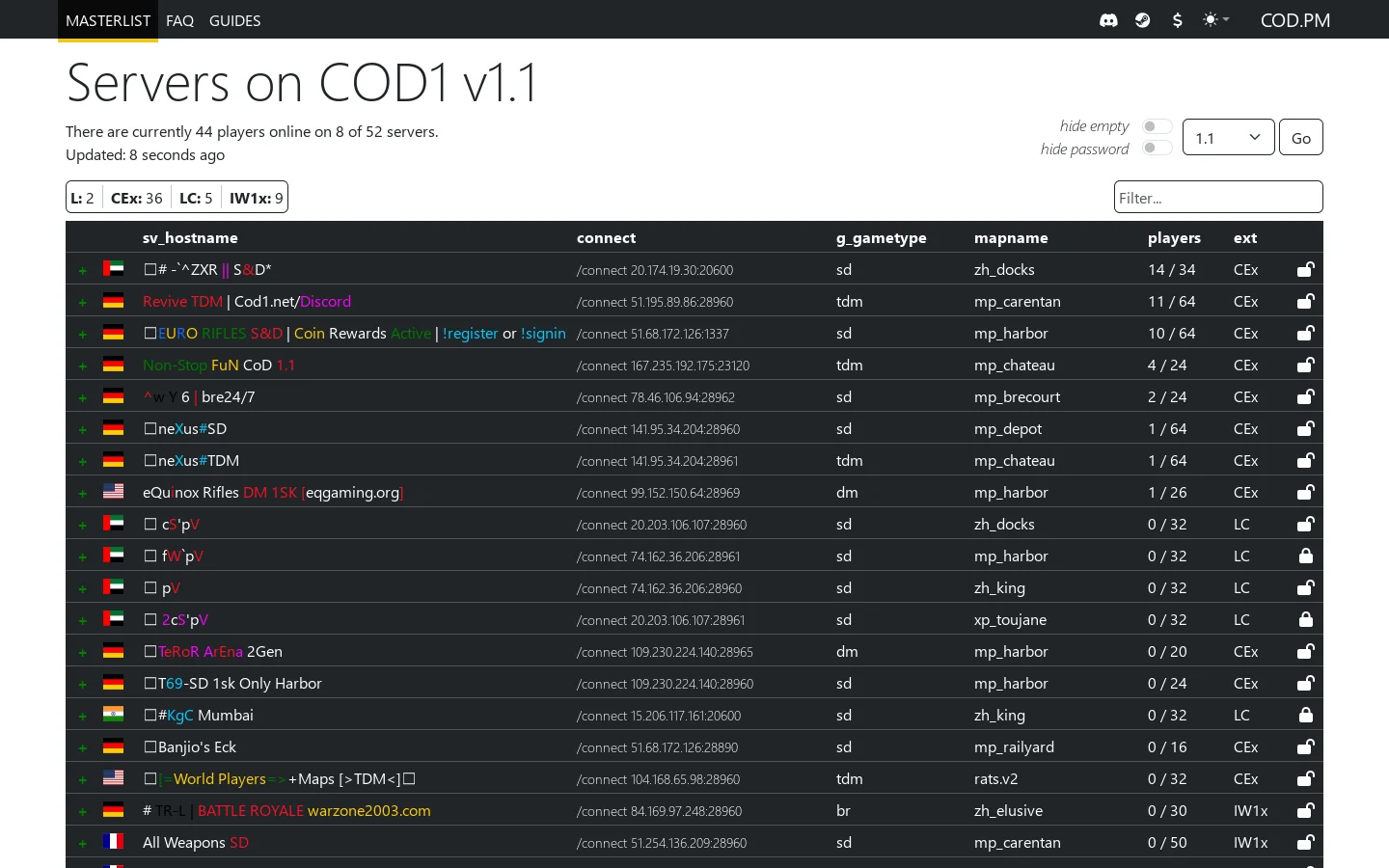Click the open lock on rats.v2 row

click(x=1305, y=778)
